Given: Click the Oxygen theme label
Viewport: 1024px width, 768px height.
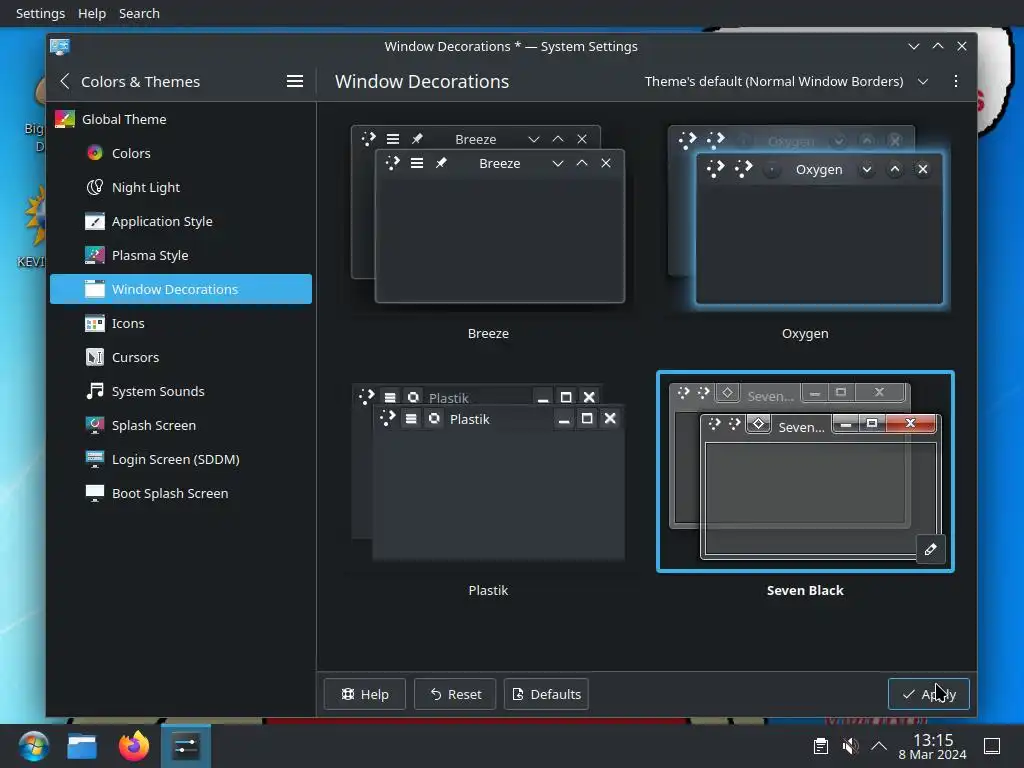Looking at the screenshot, I should click(805, 333).
